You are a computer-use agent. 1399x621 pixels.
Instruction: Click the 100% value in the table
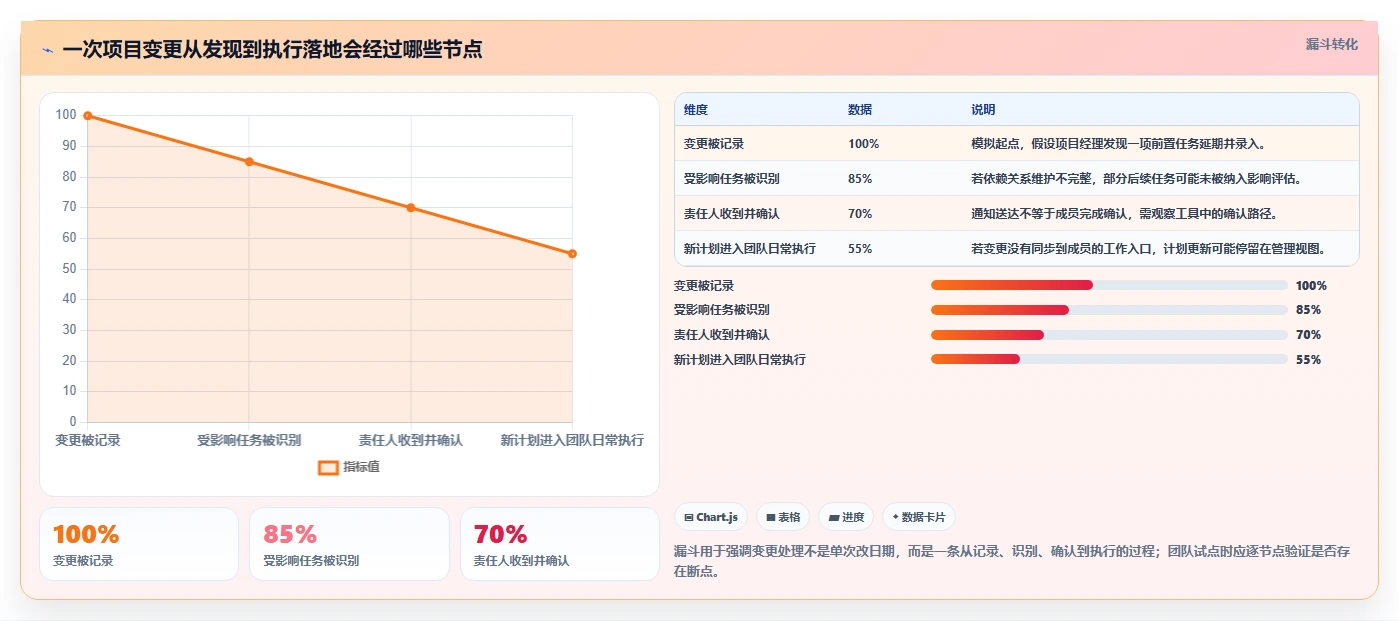(864, 144)
